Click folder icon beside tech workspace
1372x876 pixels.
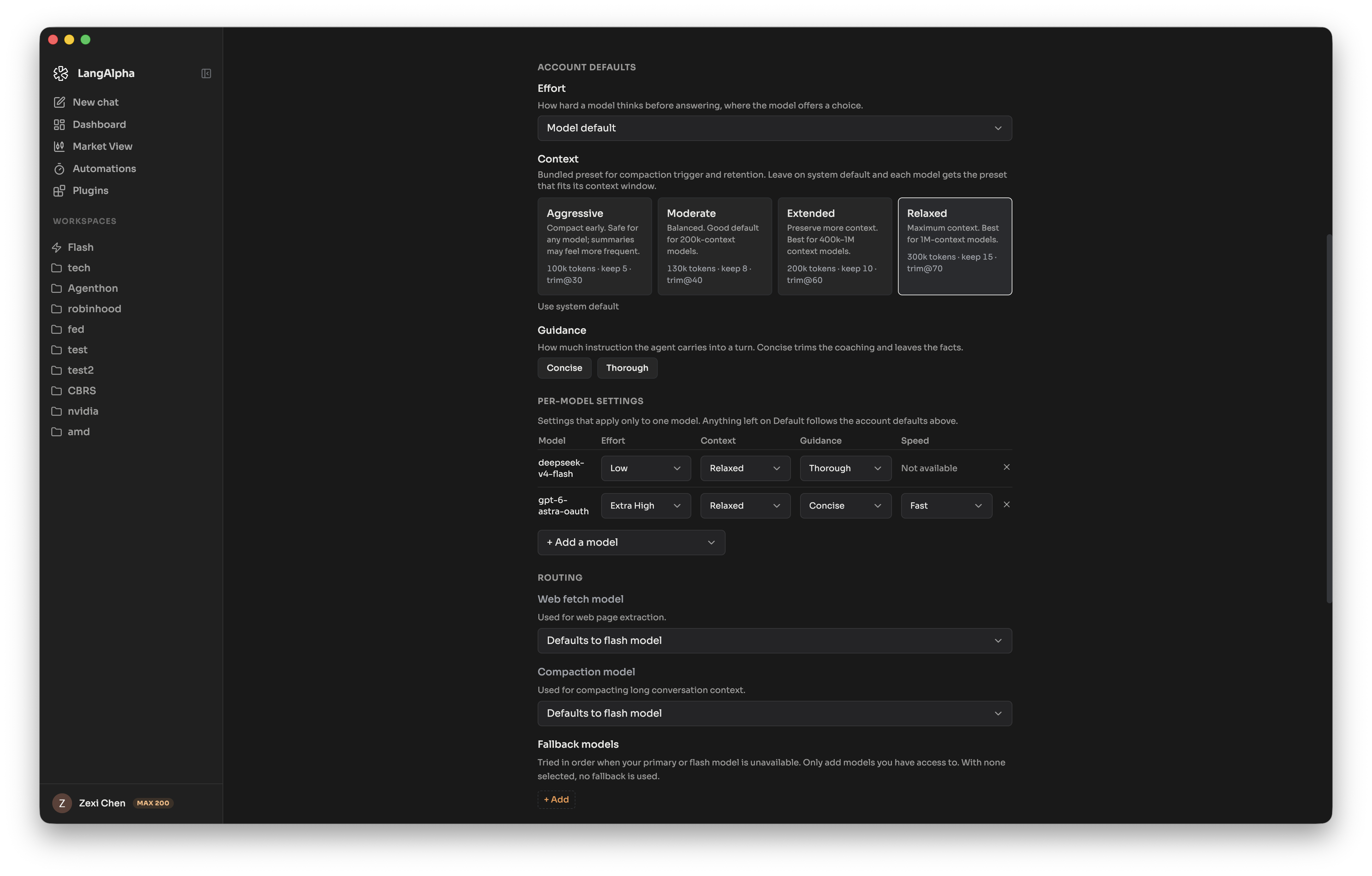(57, 268)
